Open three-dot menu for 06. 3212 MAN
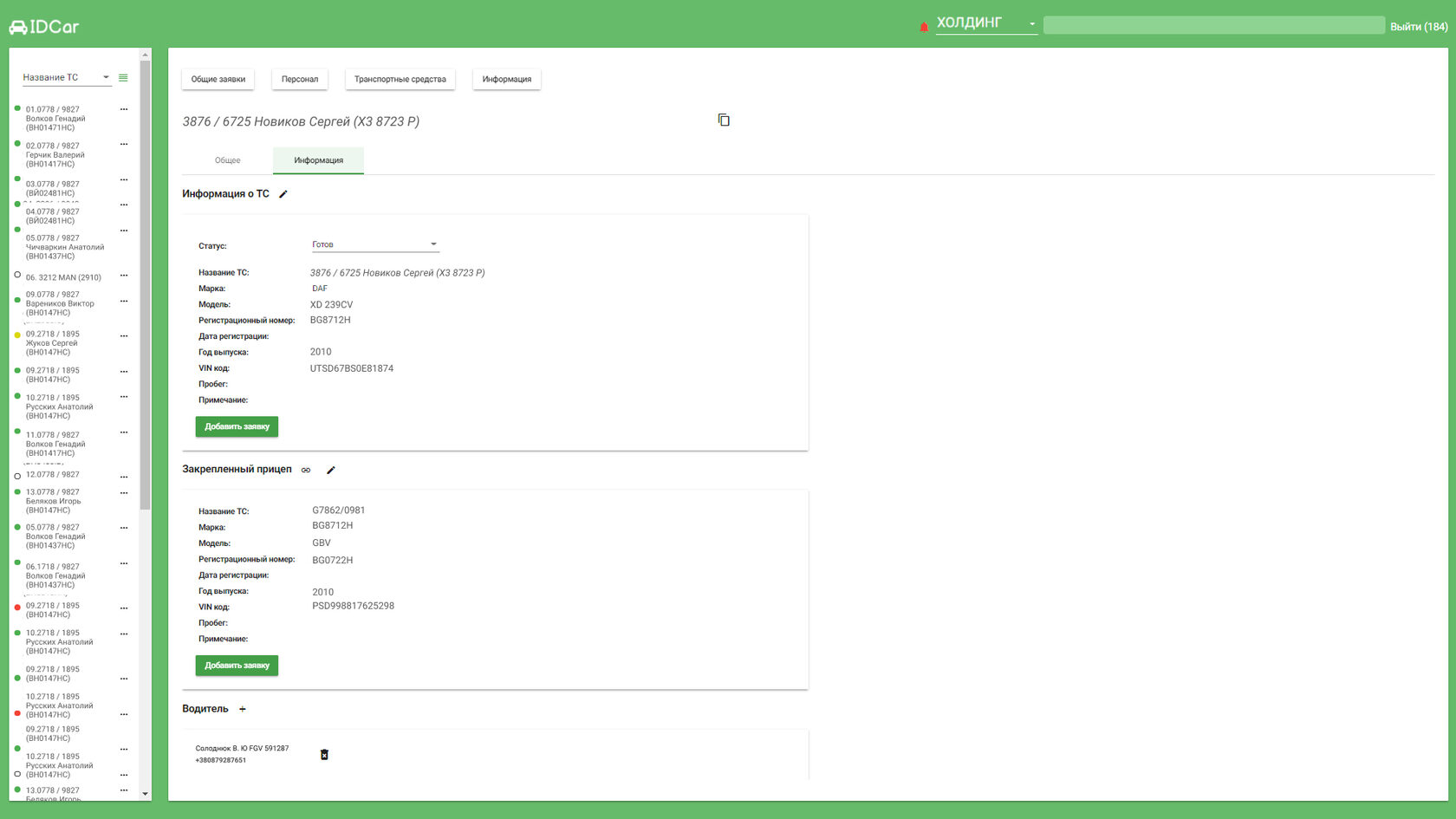Screen dimensions: 1456x819 pos(124,276)
